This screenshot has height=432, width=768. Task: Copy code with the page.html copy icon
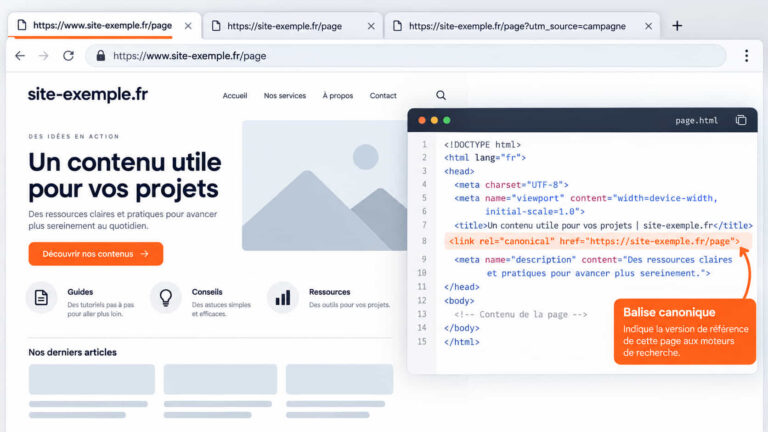coord(741,120)
